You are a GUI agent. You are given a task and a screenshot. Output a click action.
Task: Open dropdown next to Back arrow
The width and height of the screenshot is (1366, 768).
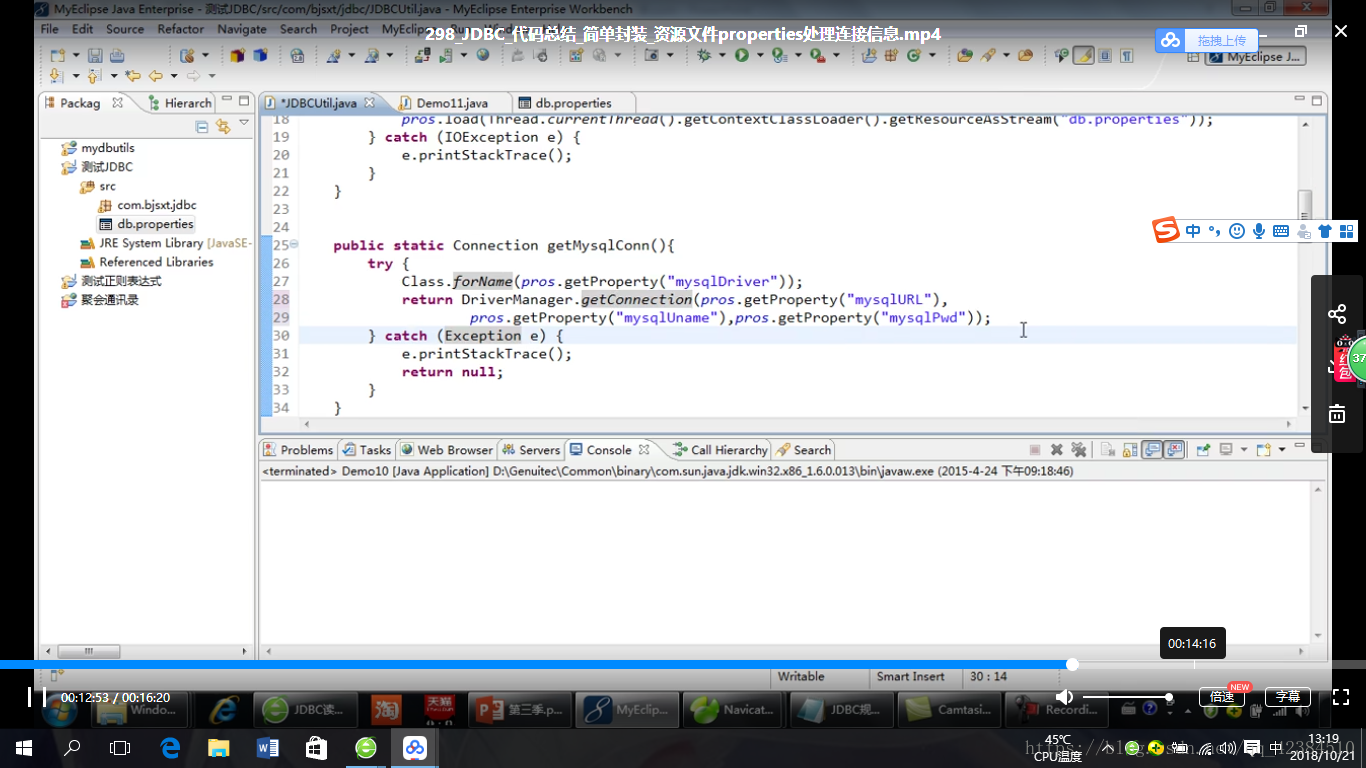(174, 76)
